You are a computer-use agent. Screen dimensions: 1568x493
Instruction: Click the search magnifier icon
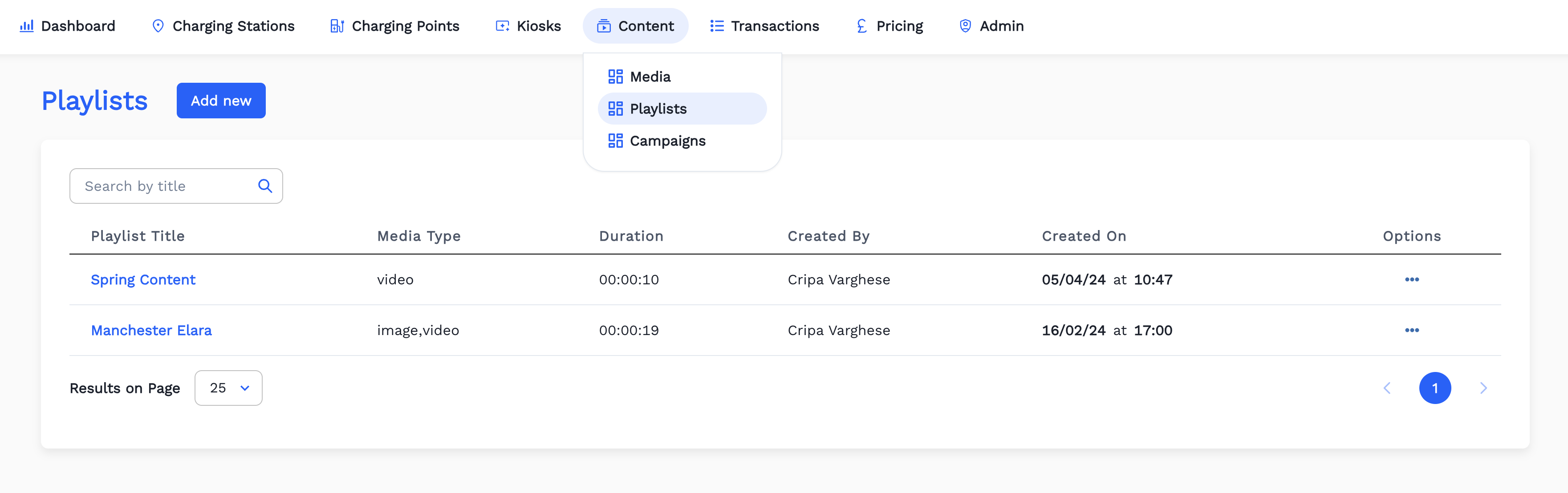pos(265,186)
